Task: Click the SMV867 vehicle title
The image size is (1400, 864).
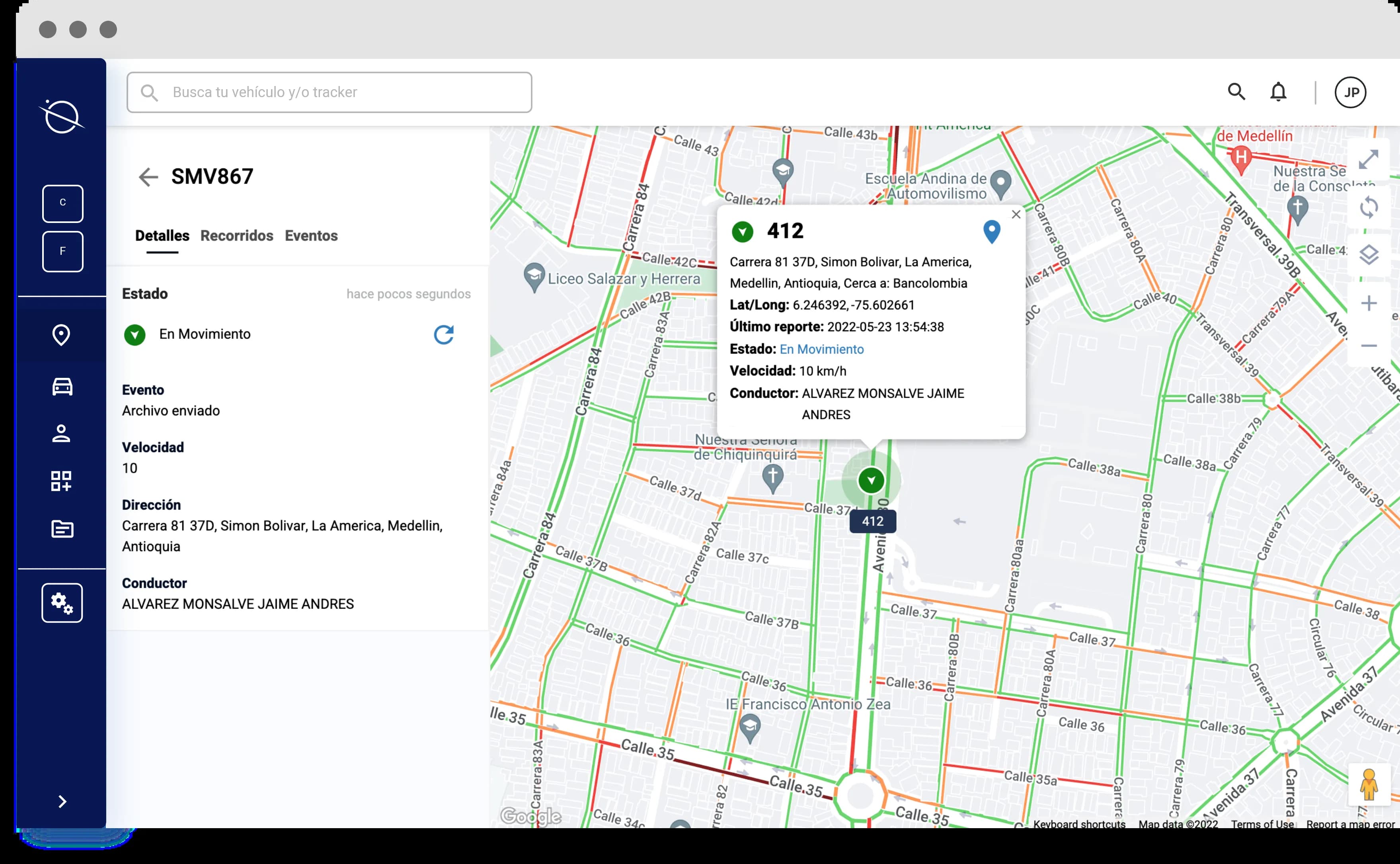Action: click(x=212, y=176)
